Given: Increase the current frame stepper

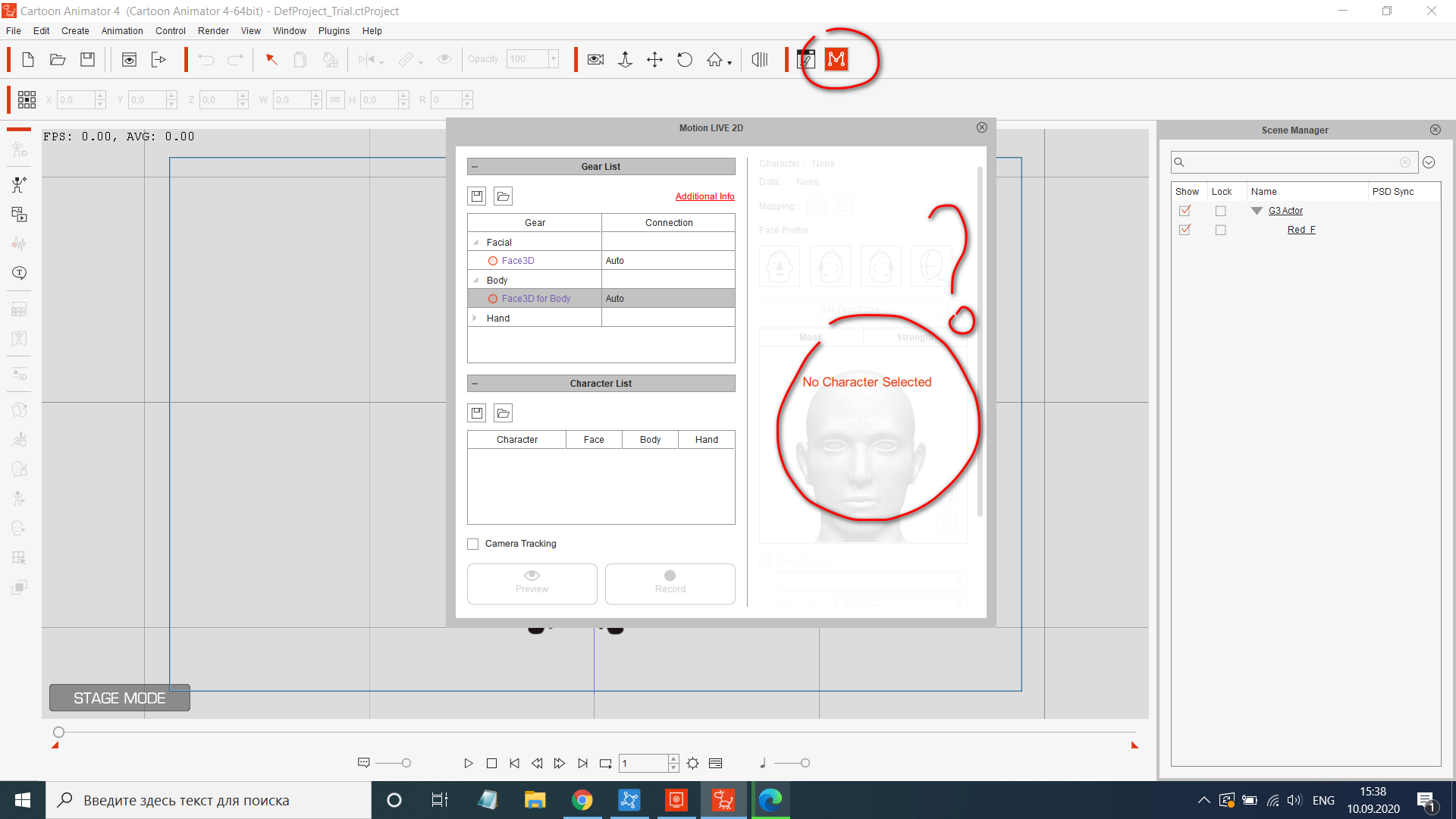Looking at the screenshot, I should 673,758.
